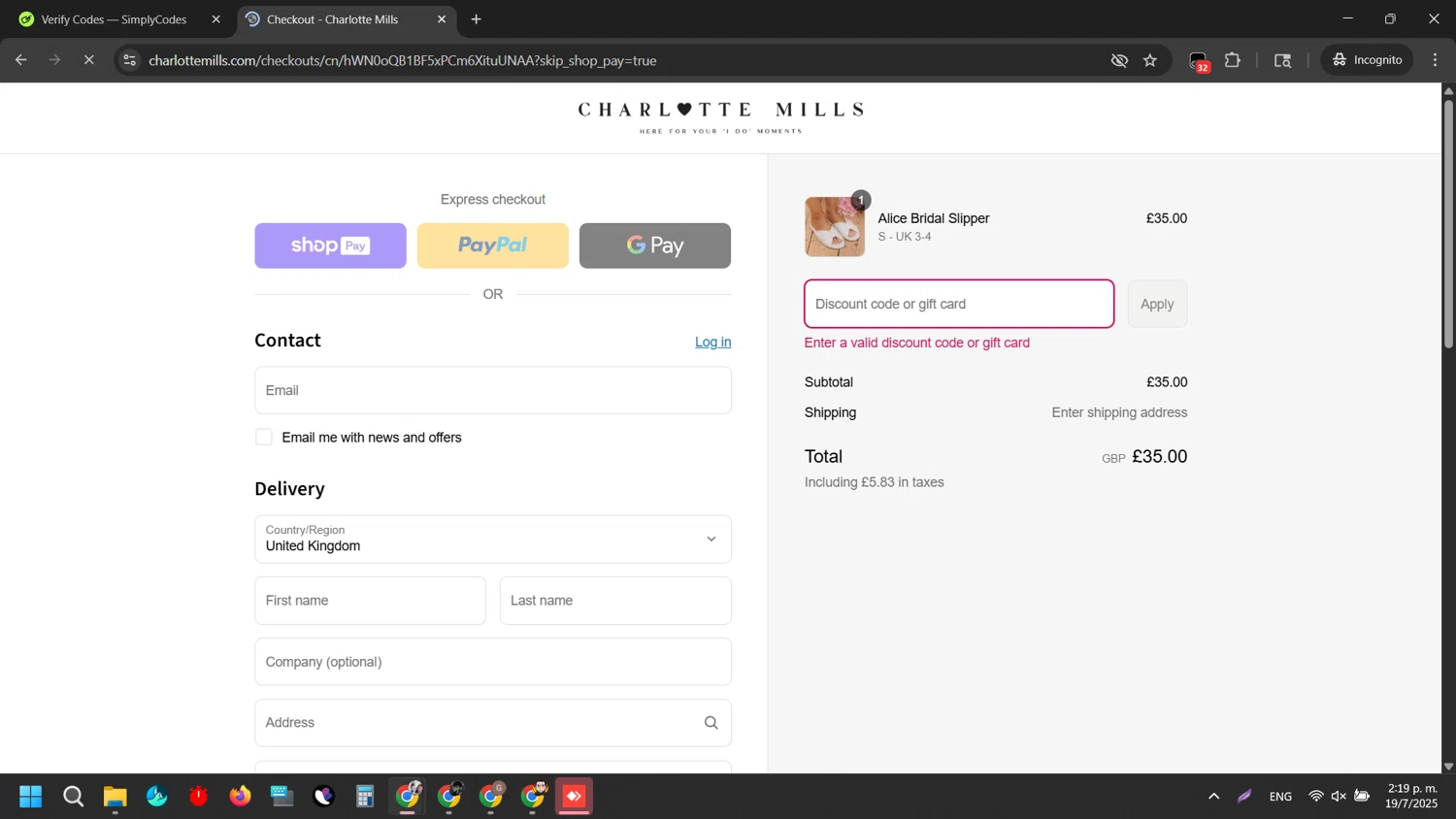1456x819 pixels.
Task: Stop loading the page in the toolbar
Action: click(x=88, y=60)
